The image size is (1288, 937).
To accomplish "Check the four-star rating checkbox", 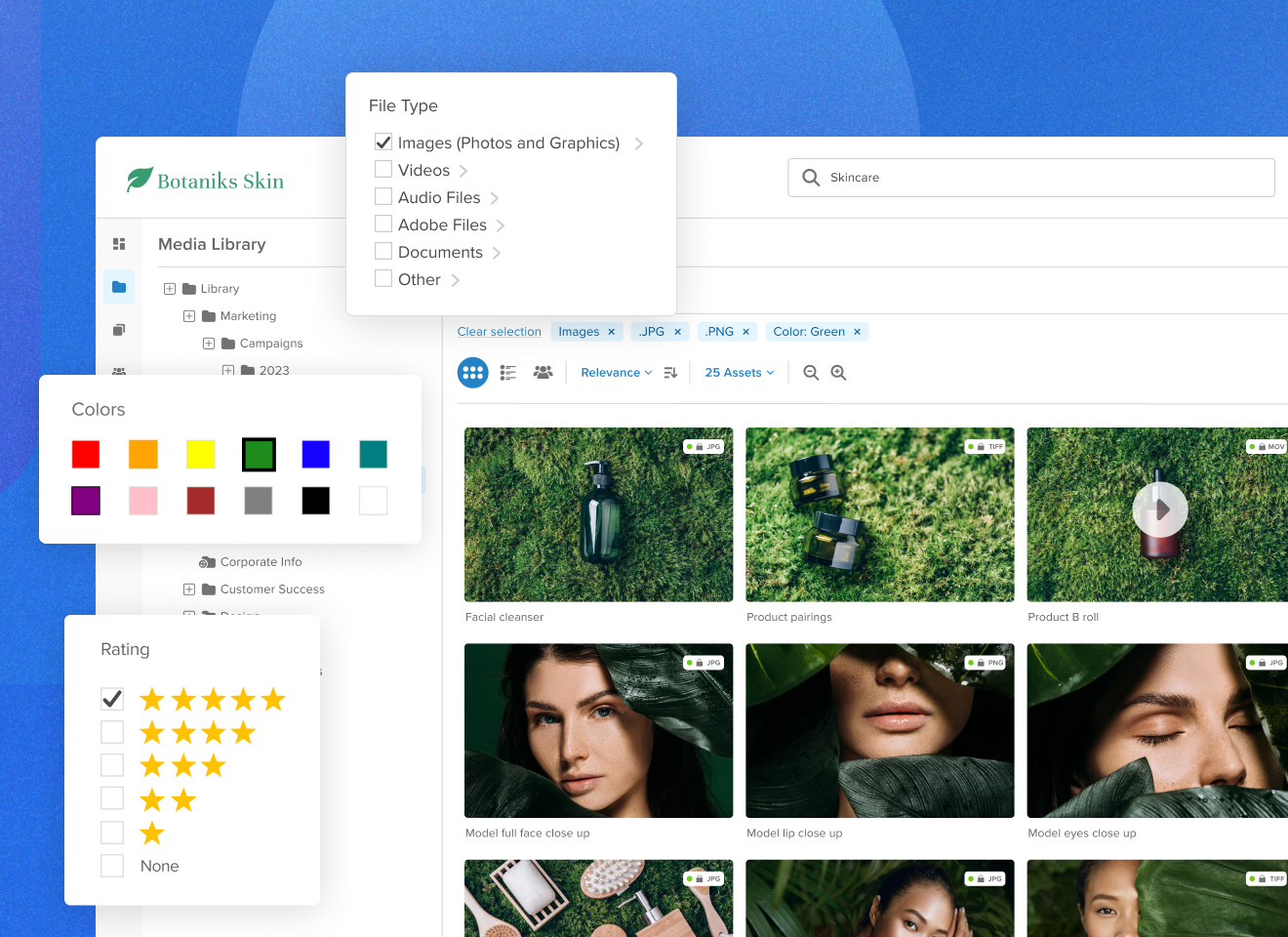I will (112, 732).
